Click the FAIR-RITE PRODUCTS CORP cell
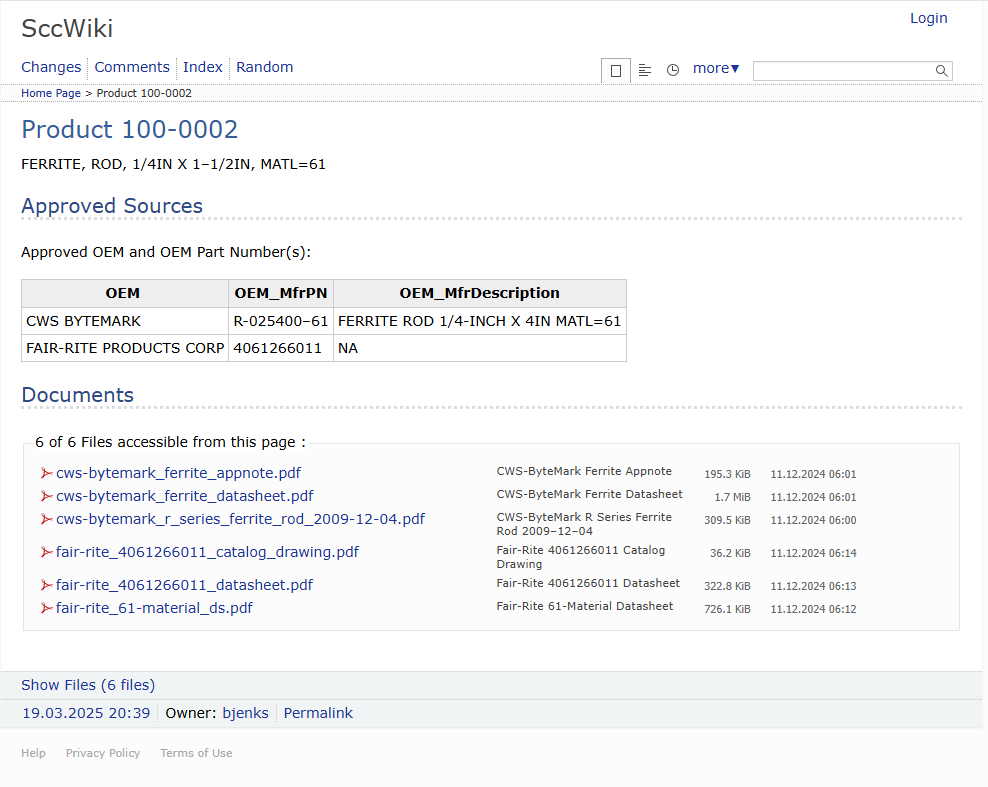The width and height of the screenshot is (988, 787). coord(125,348)
